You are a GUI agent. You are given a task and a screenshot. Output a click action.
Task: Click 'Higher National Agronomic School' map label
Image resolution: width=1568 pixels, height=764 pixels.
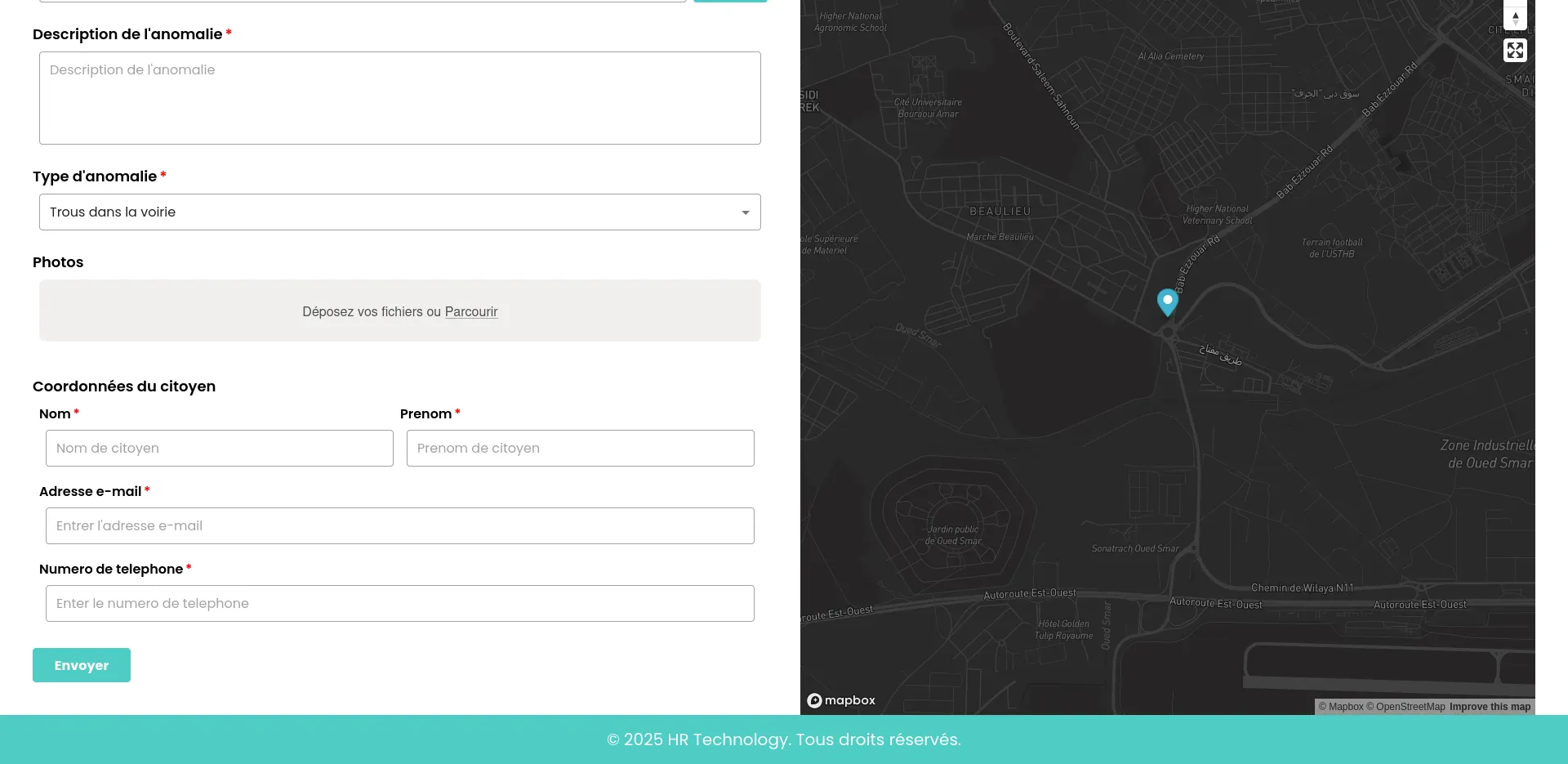click(x=850, y=22)
